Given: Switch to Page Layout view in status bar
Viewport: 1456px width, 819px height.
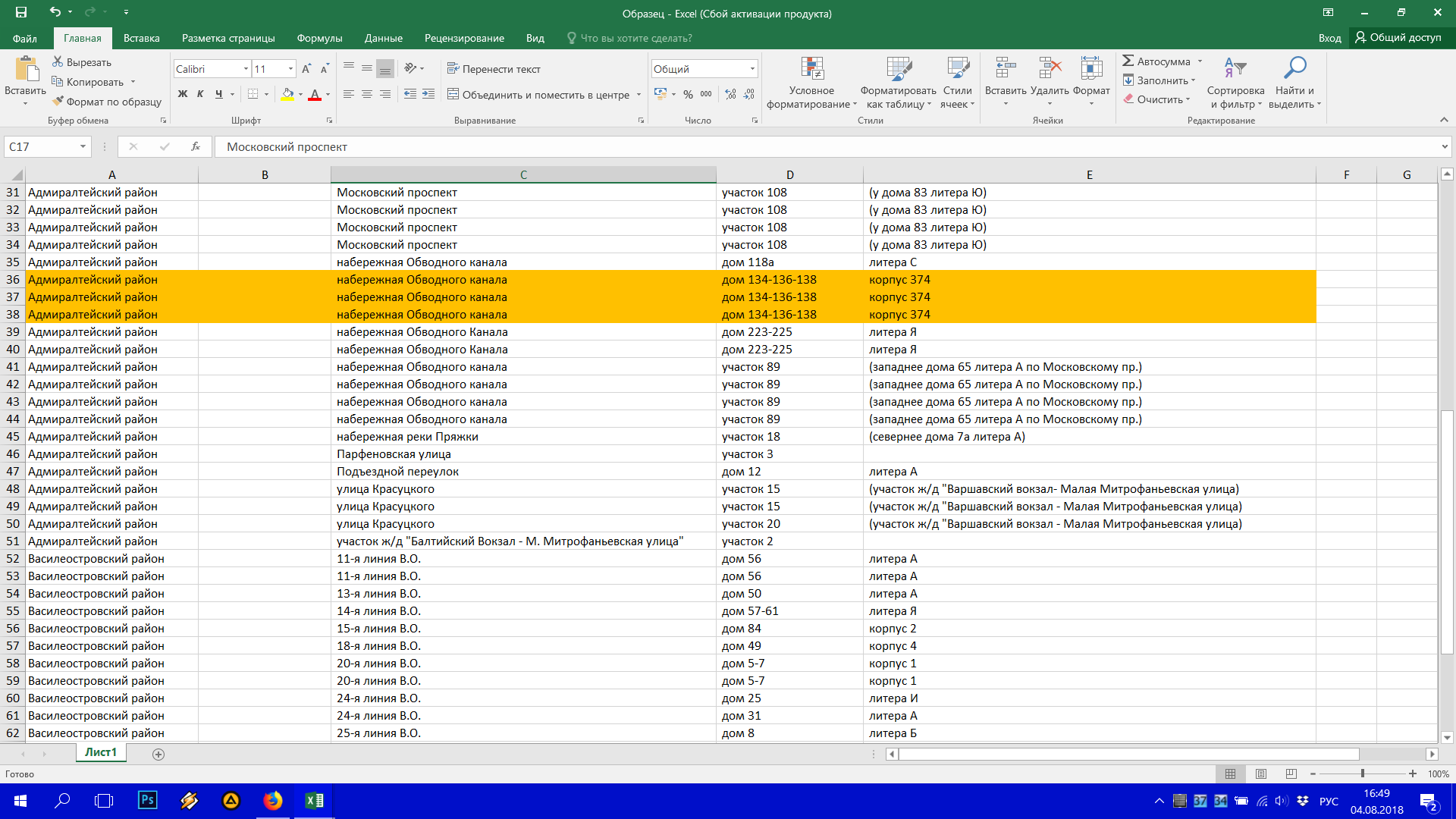Looking at the screenshot, I should coord(1261,773).
